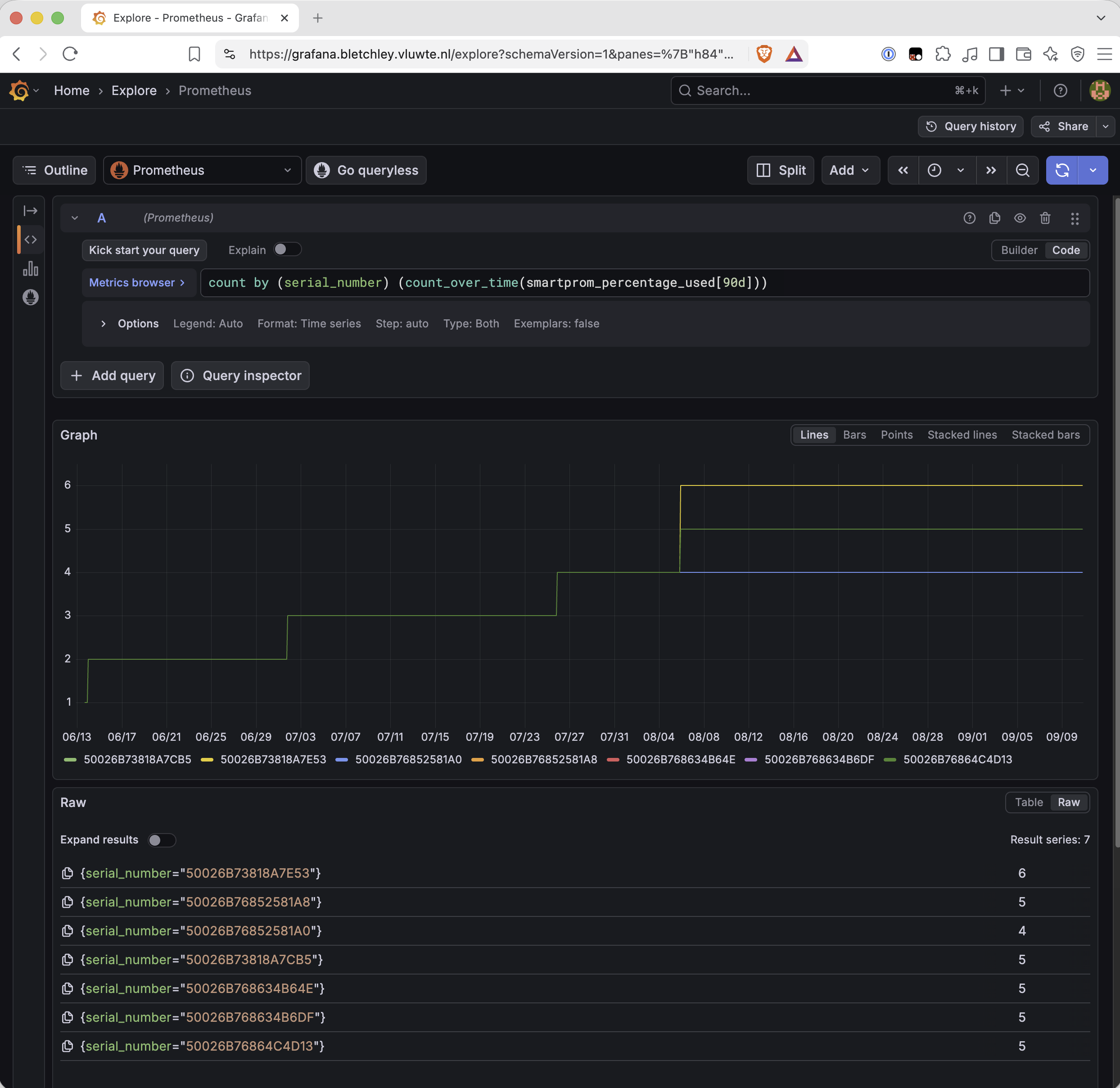Select Stacked bars graph style
This screenshot has height=1088, width=1120.
click(x=1045, y=435)
